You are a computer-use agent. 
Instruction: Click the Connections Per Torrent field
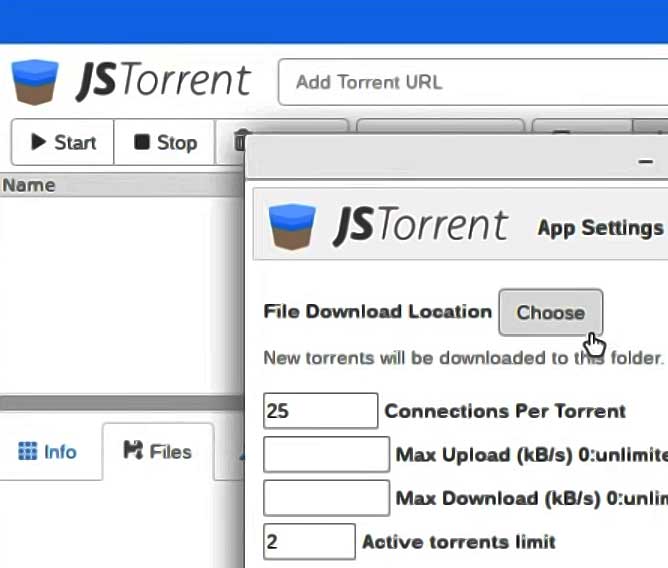(320, 411)
